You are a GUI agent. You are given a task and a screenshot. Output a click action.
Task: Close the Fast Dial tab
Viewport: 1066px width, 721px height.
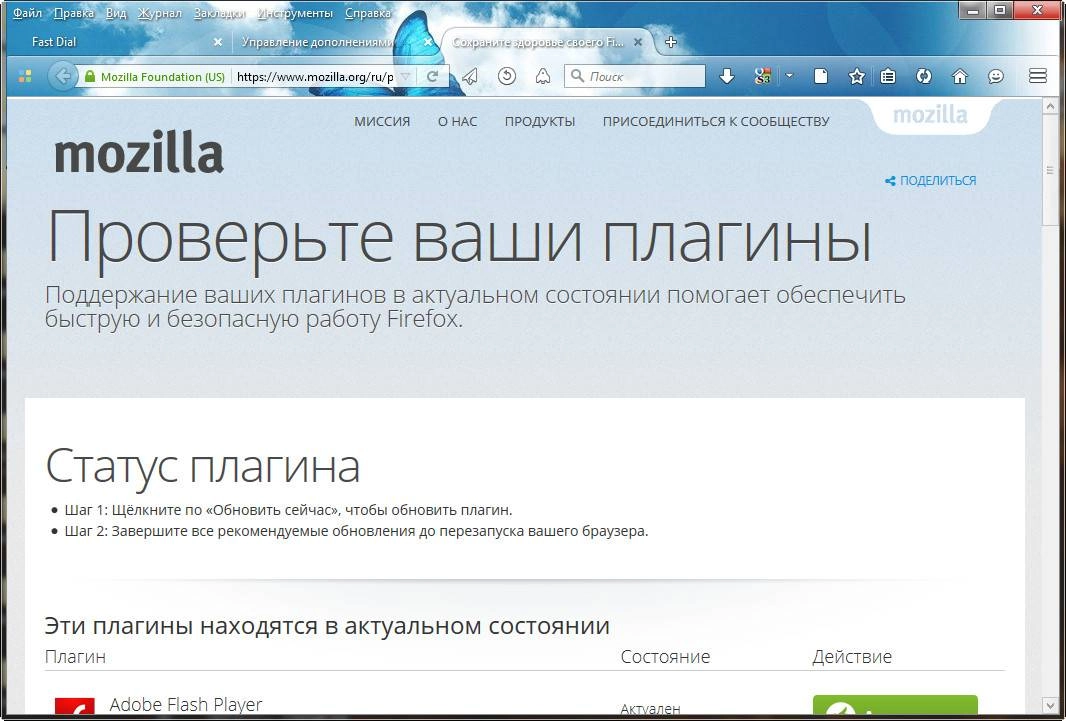[218, 42]
